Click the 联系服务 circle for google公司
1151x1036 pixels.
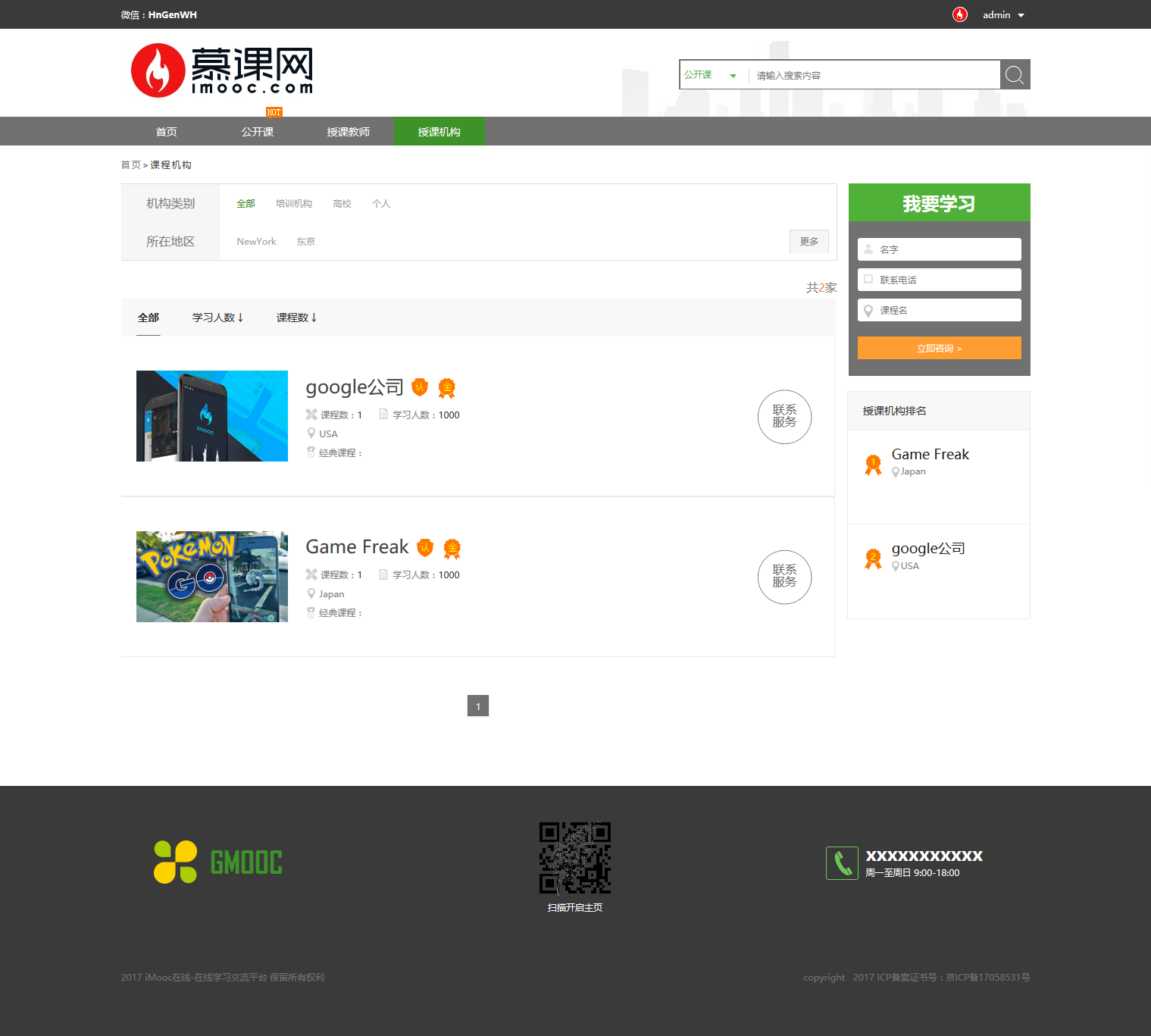[x=784, y=417]
